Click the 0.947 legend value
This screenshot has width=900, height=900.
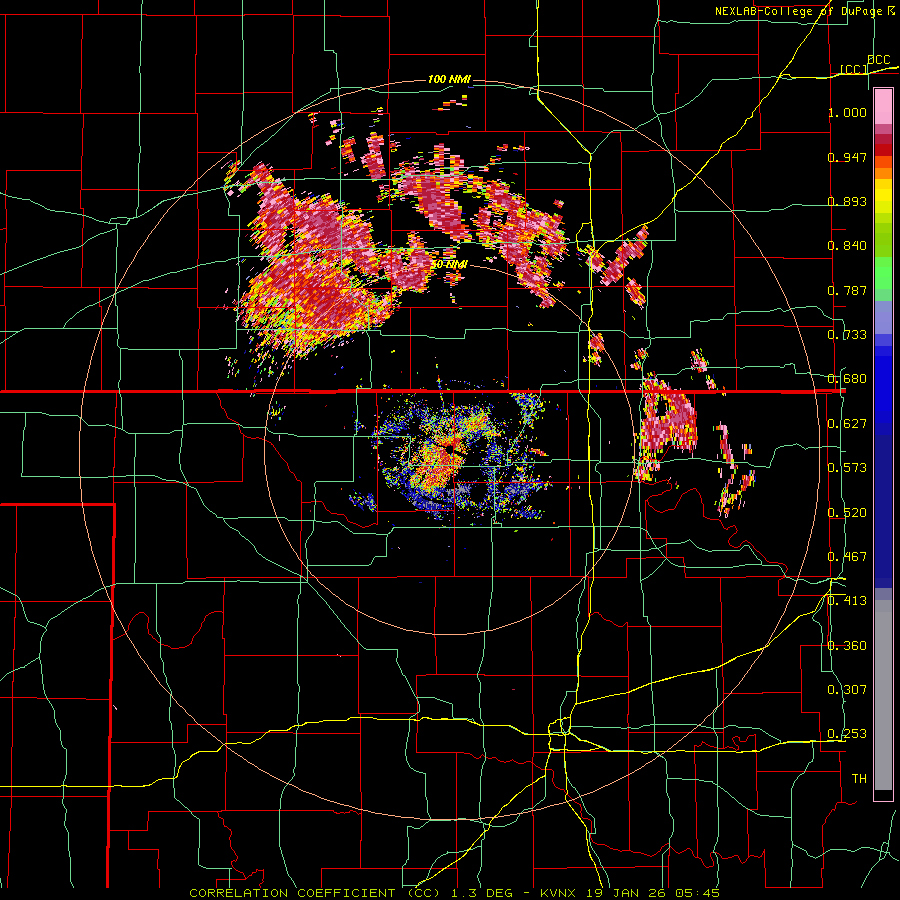[x=847, y=157]
